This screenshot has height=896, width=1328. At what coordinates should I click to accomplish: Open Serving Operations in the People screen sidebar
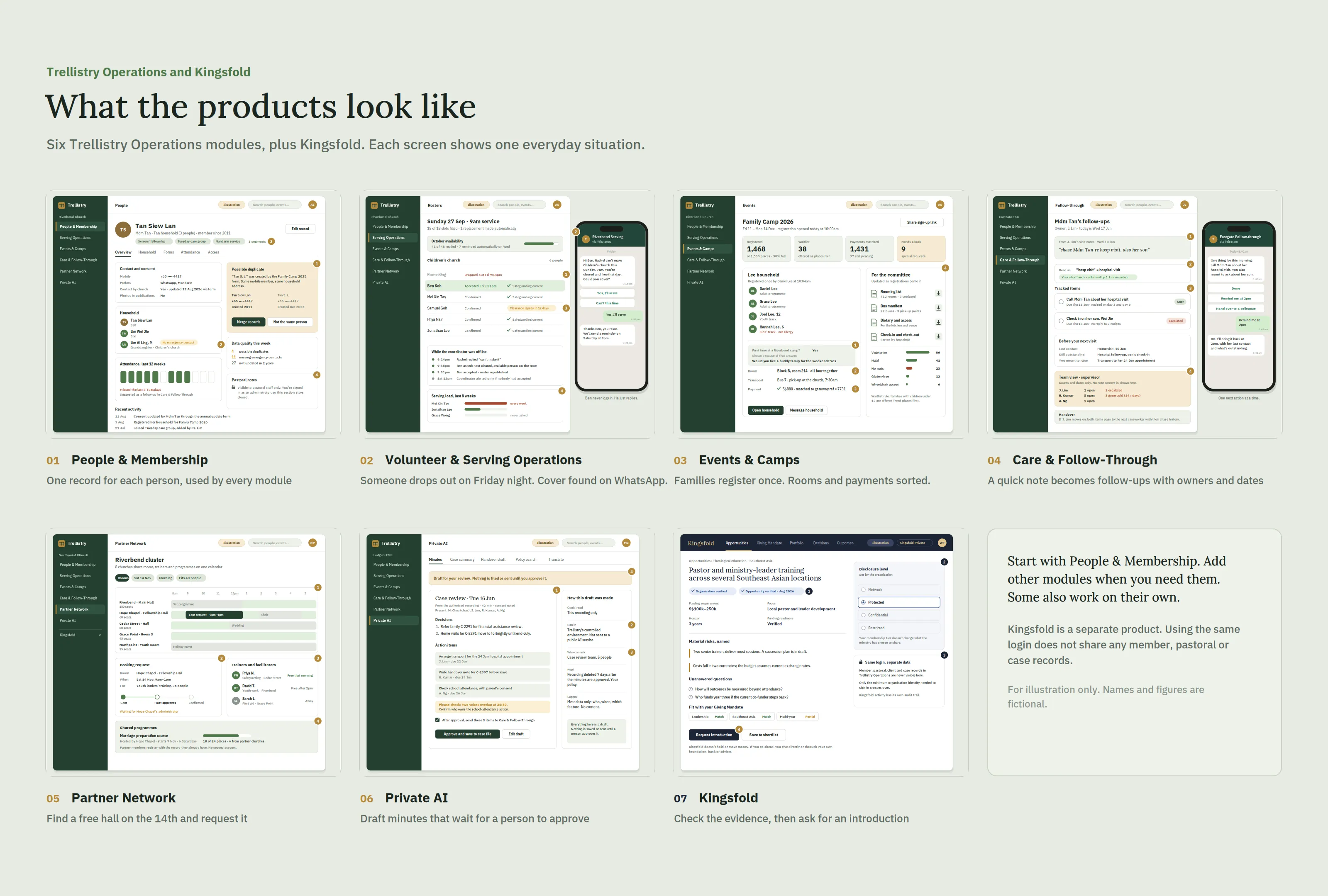(75, 238)
